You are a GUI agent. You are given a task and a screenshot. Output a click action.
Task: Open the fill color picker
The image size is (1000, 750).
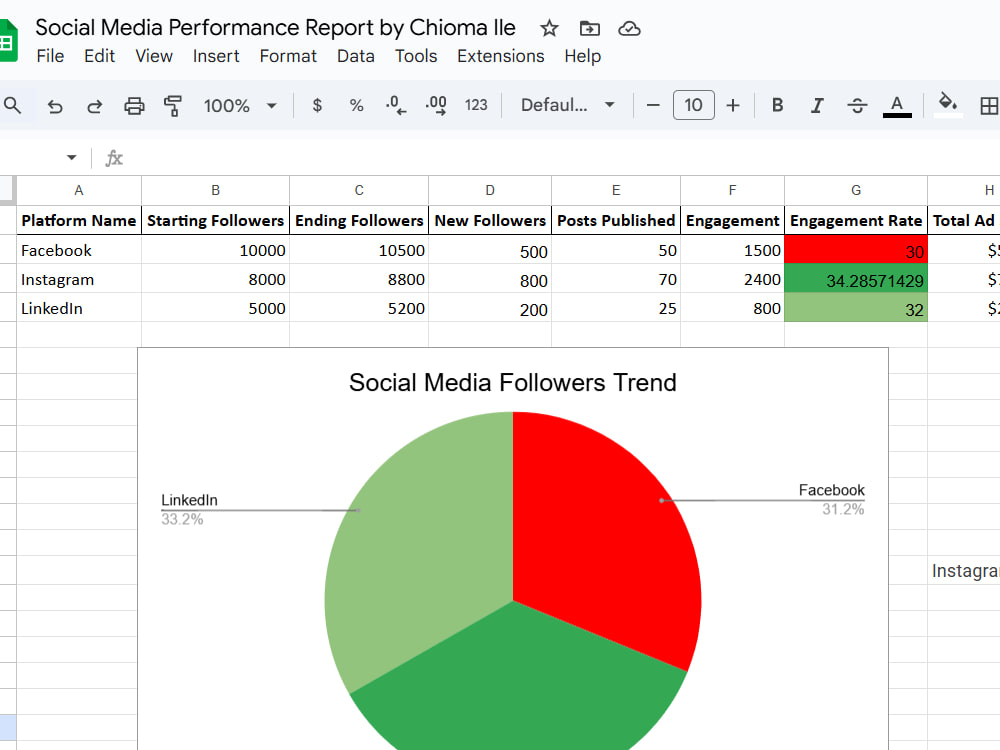point(948,104)
